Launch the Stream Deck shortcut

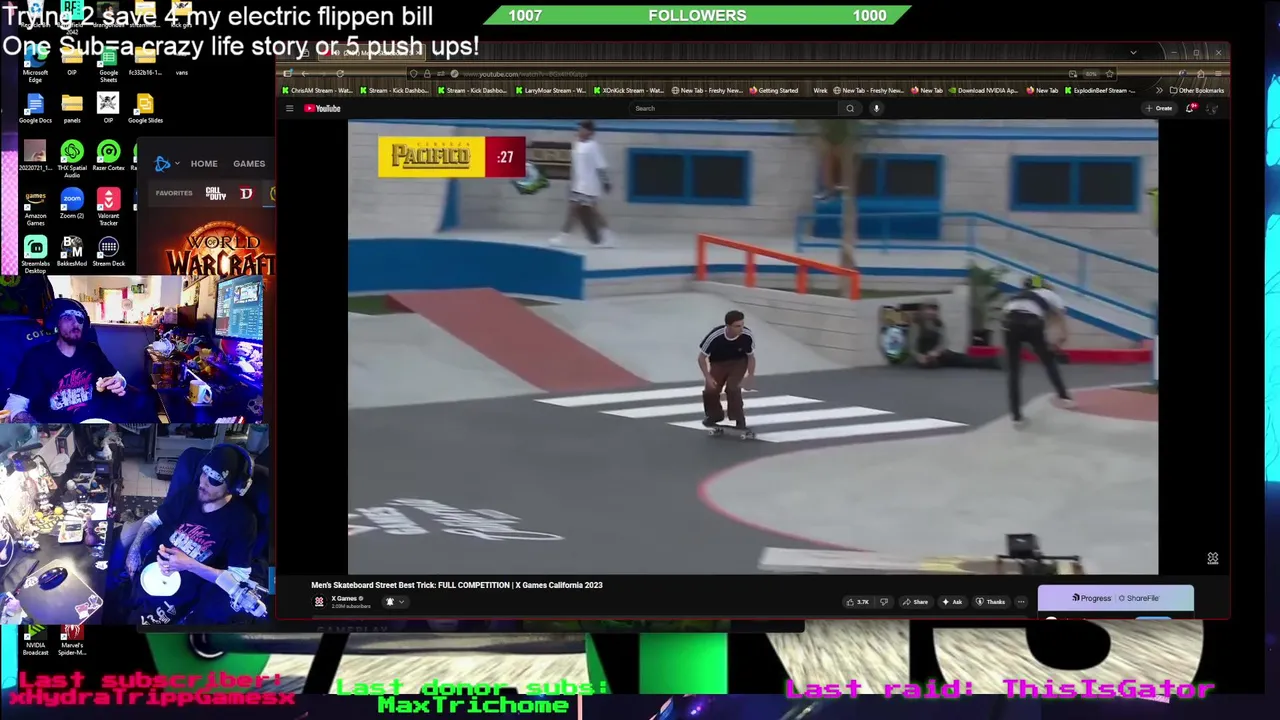(x=108, y=252)
